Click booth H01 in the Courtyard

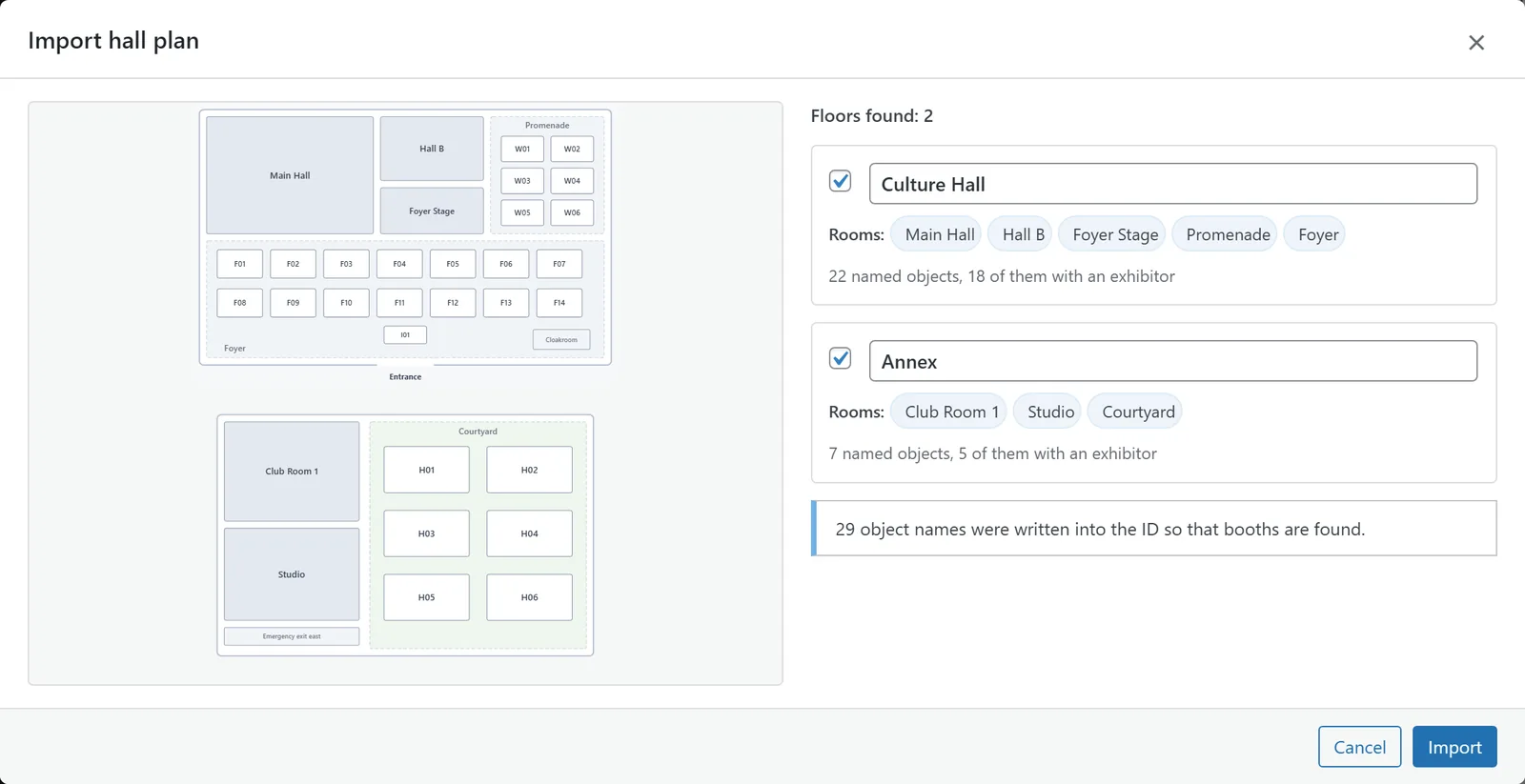tap(427, 470)
